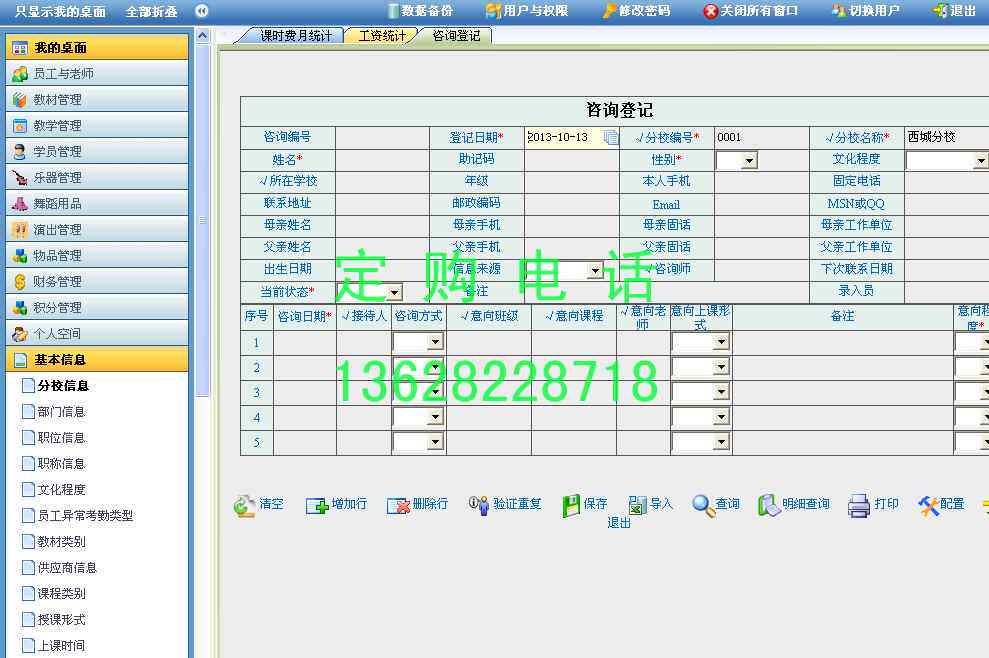Open 信息来源 dropdown
989x658 pixels.
coord(595,271)
